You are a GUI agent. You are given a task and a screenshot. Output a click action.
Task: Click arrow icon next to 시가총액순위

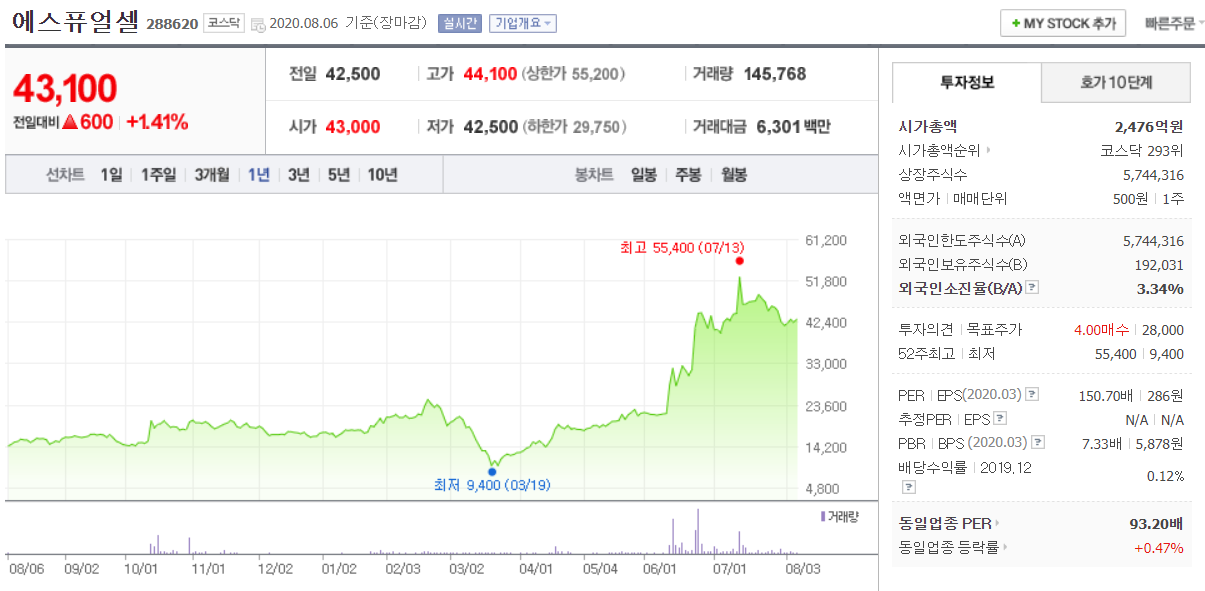pos(989,151)
